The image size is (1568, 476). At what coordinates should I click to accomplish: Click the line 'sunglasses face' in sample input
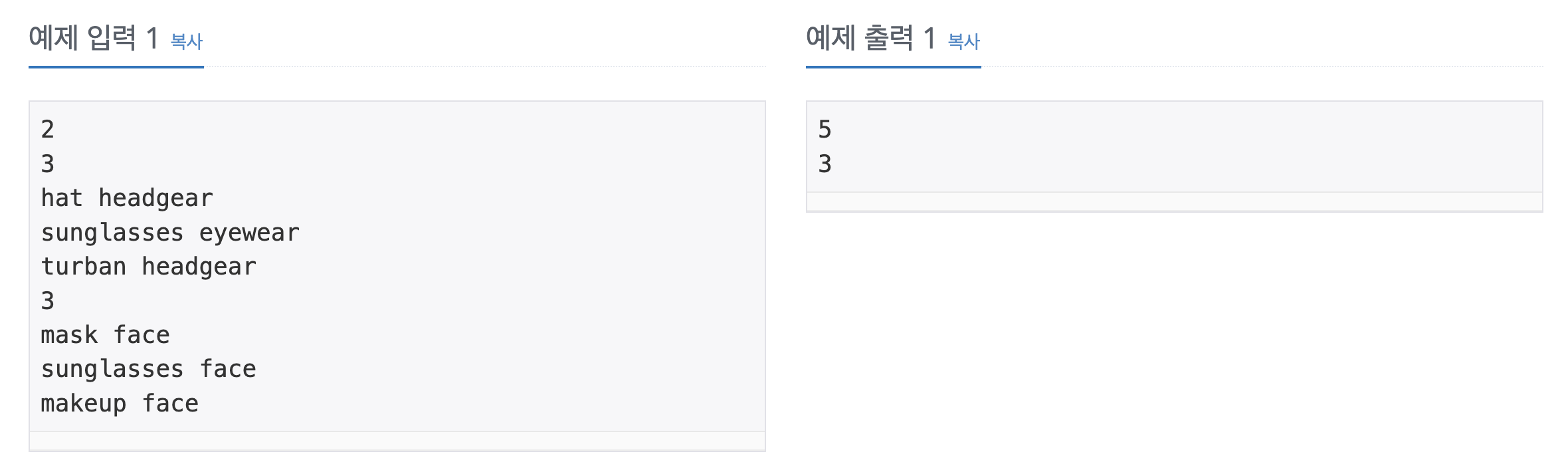coord(147,368)
